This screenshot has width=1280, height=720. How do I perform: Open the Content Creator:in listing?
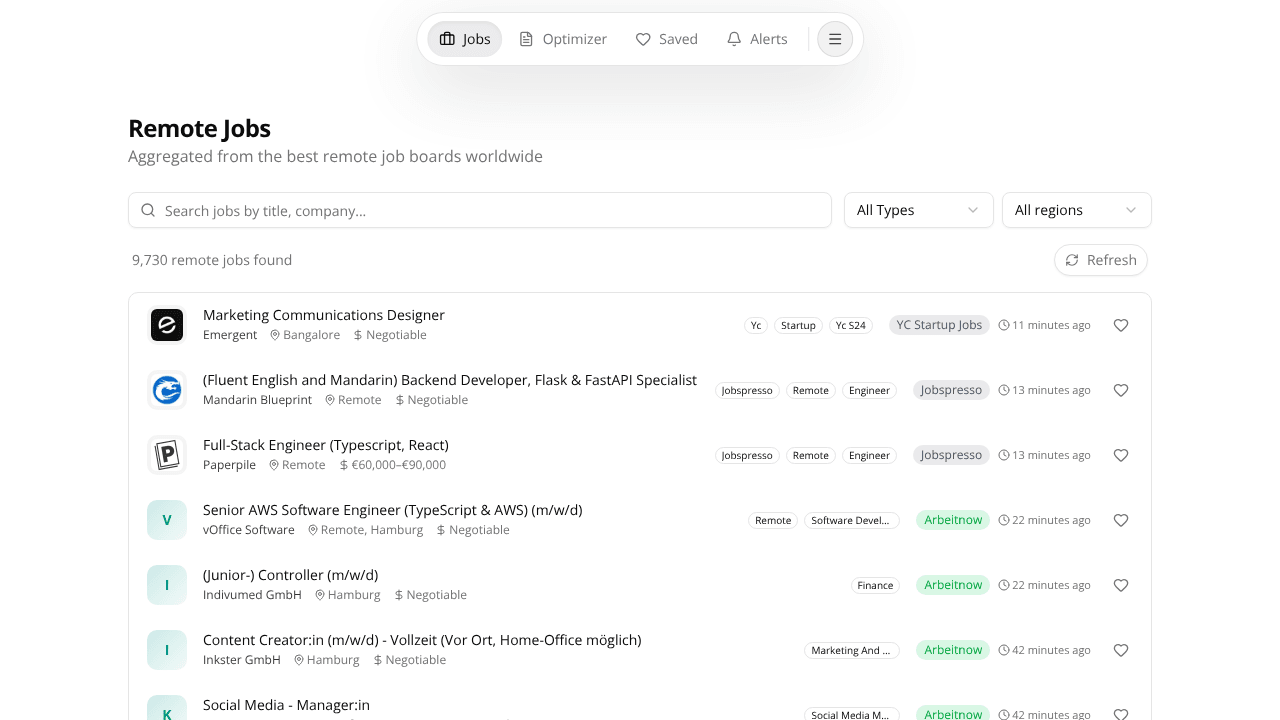click(422, 640)
